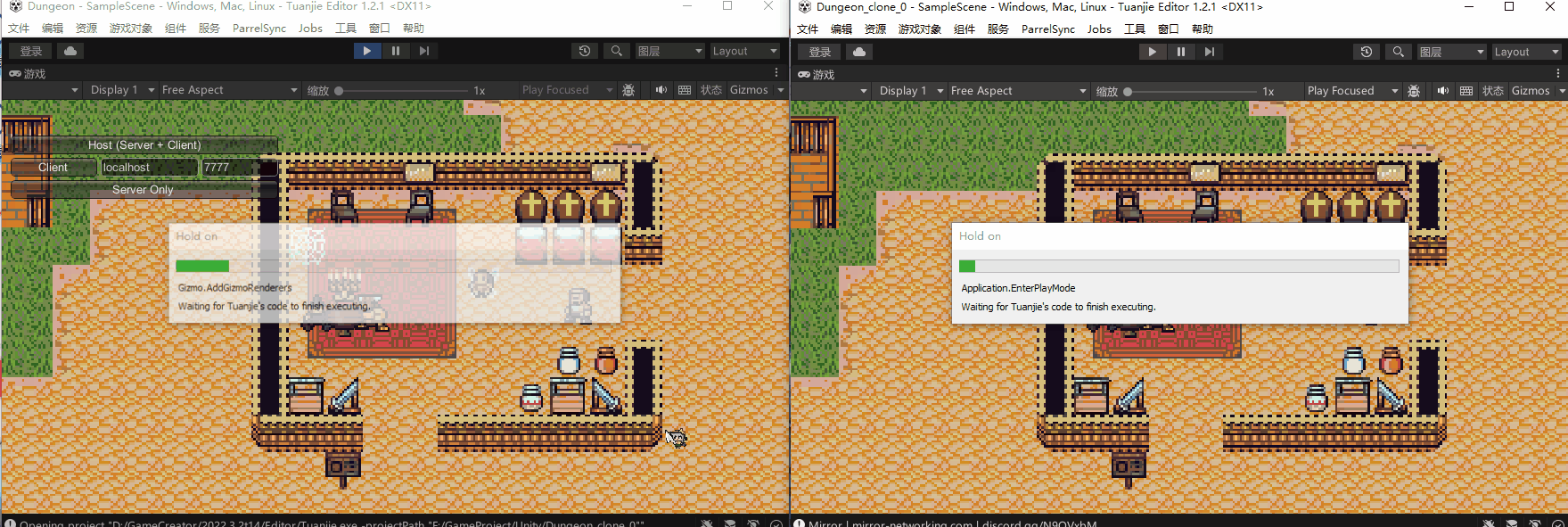Click the Server Only button
Image resolution: width=1568 pixels, height=527 pixels.
pos(144,190)
